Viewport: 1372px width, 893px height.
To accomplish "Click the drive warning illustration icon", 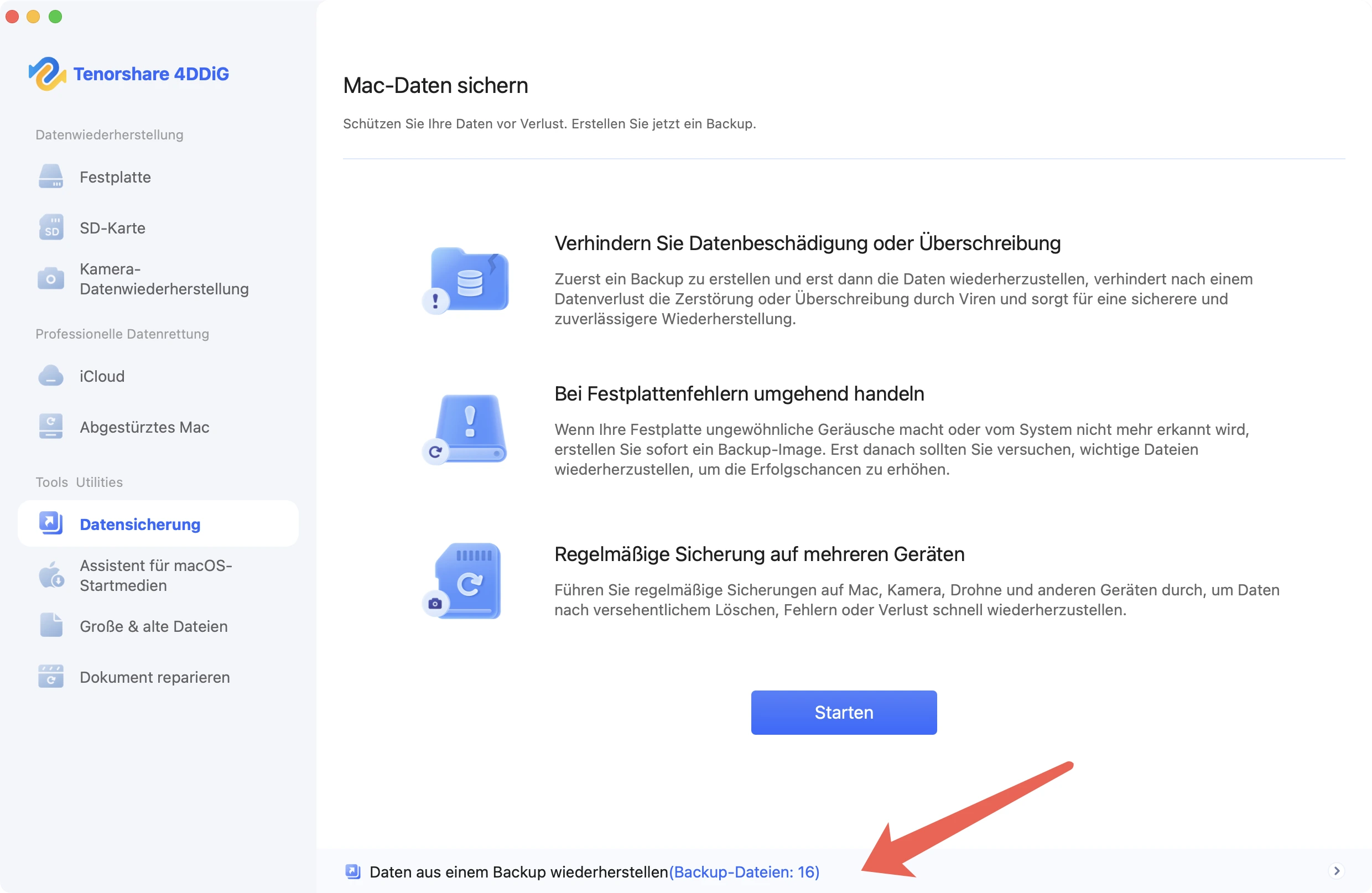I will tap(465, 429).
